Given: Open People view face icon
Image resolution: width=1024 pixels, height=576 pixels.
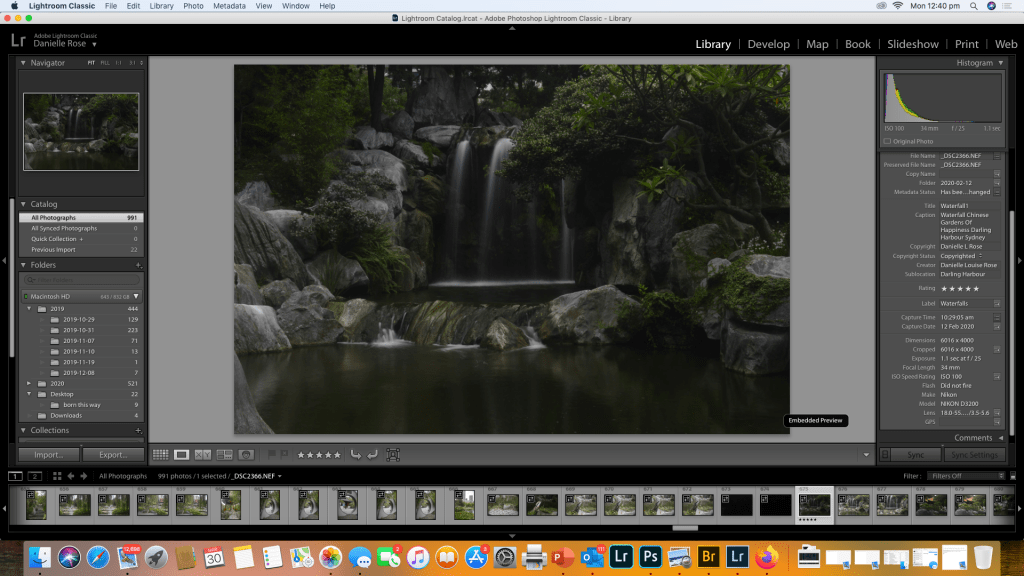Looking at the screenshot, I should (245, 455).
